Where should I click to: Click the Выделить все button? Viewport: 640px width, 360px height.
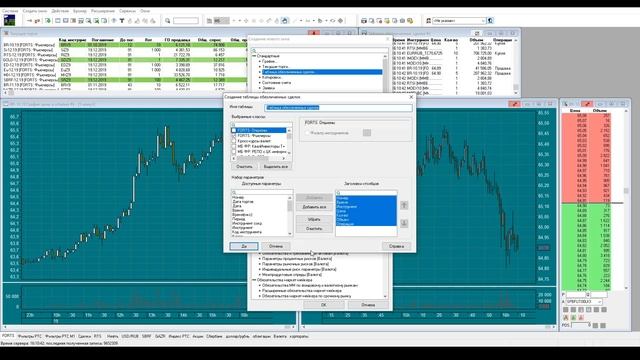pos(276,167)
